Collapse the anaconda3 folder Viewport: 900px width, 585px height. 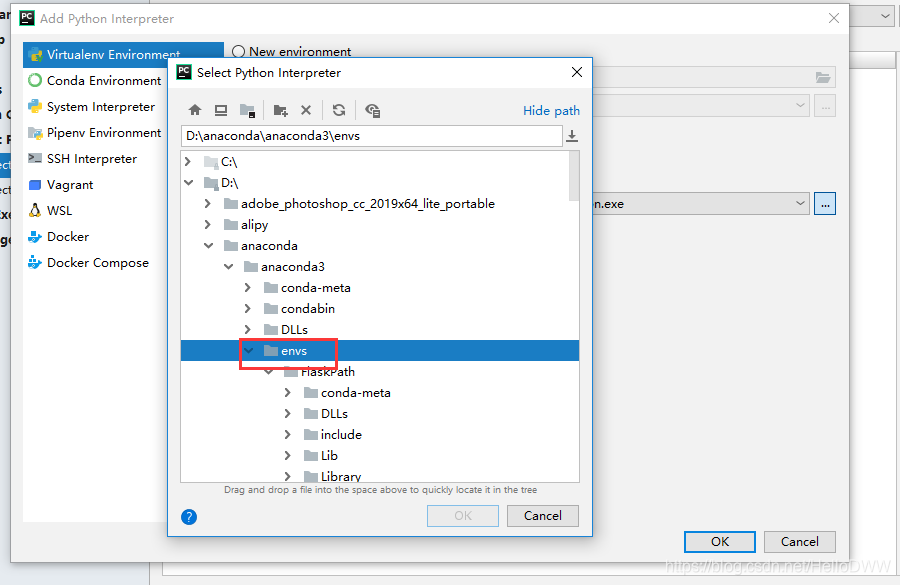click(228, 266)
